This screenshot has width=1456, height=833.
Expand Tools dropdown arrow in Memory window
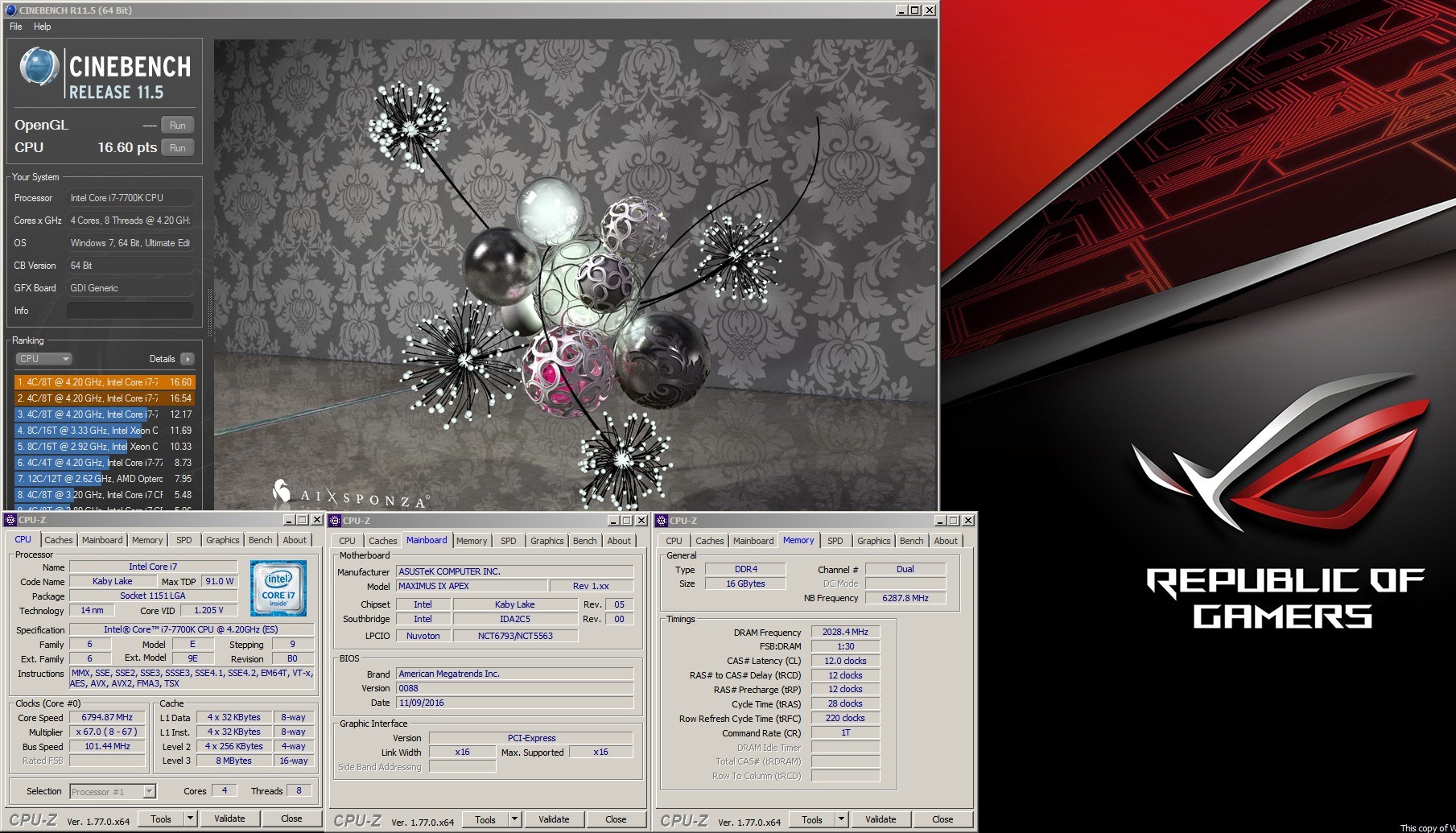tap(842, 819)
